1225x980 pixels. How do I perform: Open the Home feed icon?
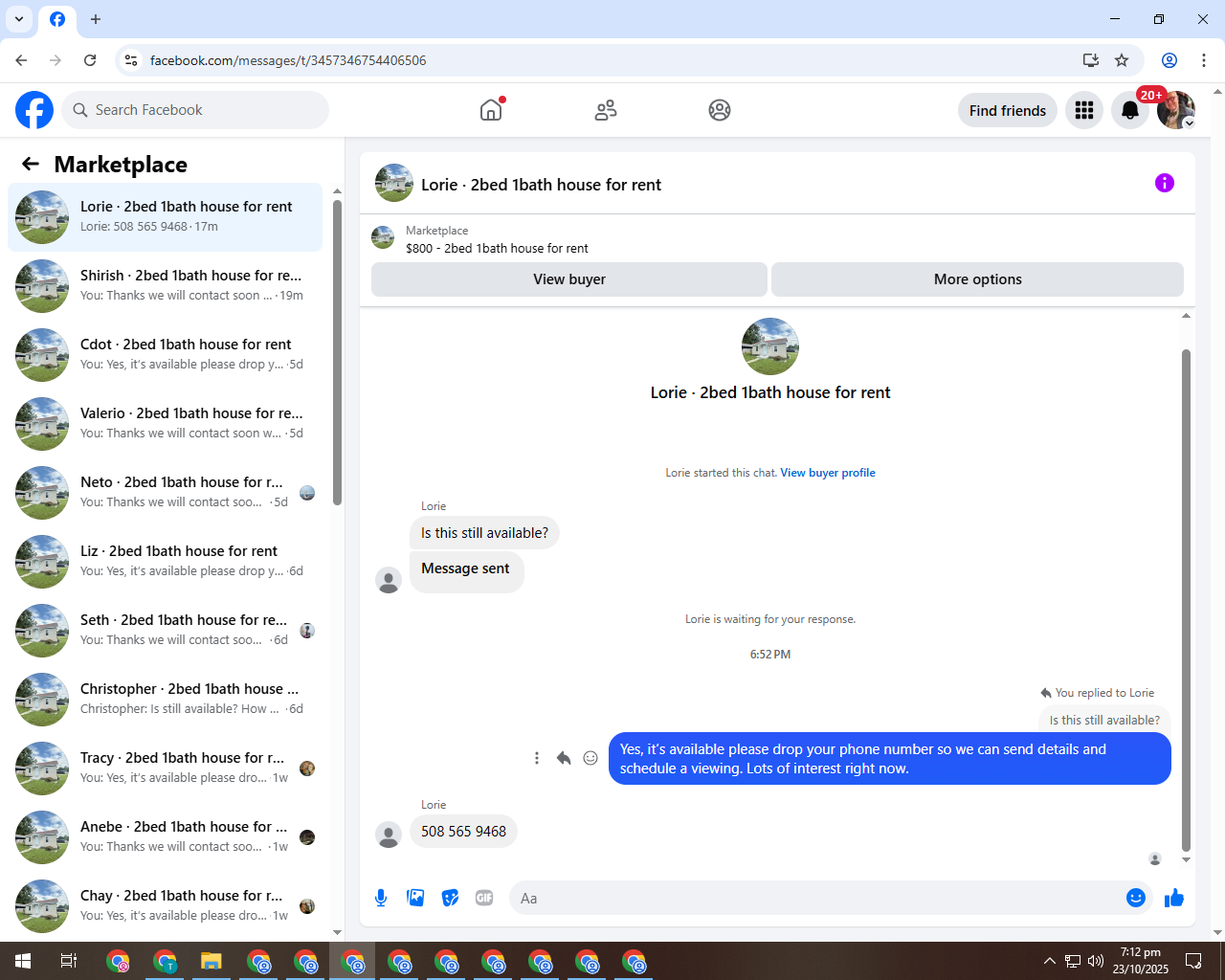pyautogui.click(x=491, y=110)
